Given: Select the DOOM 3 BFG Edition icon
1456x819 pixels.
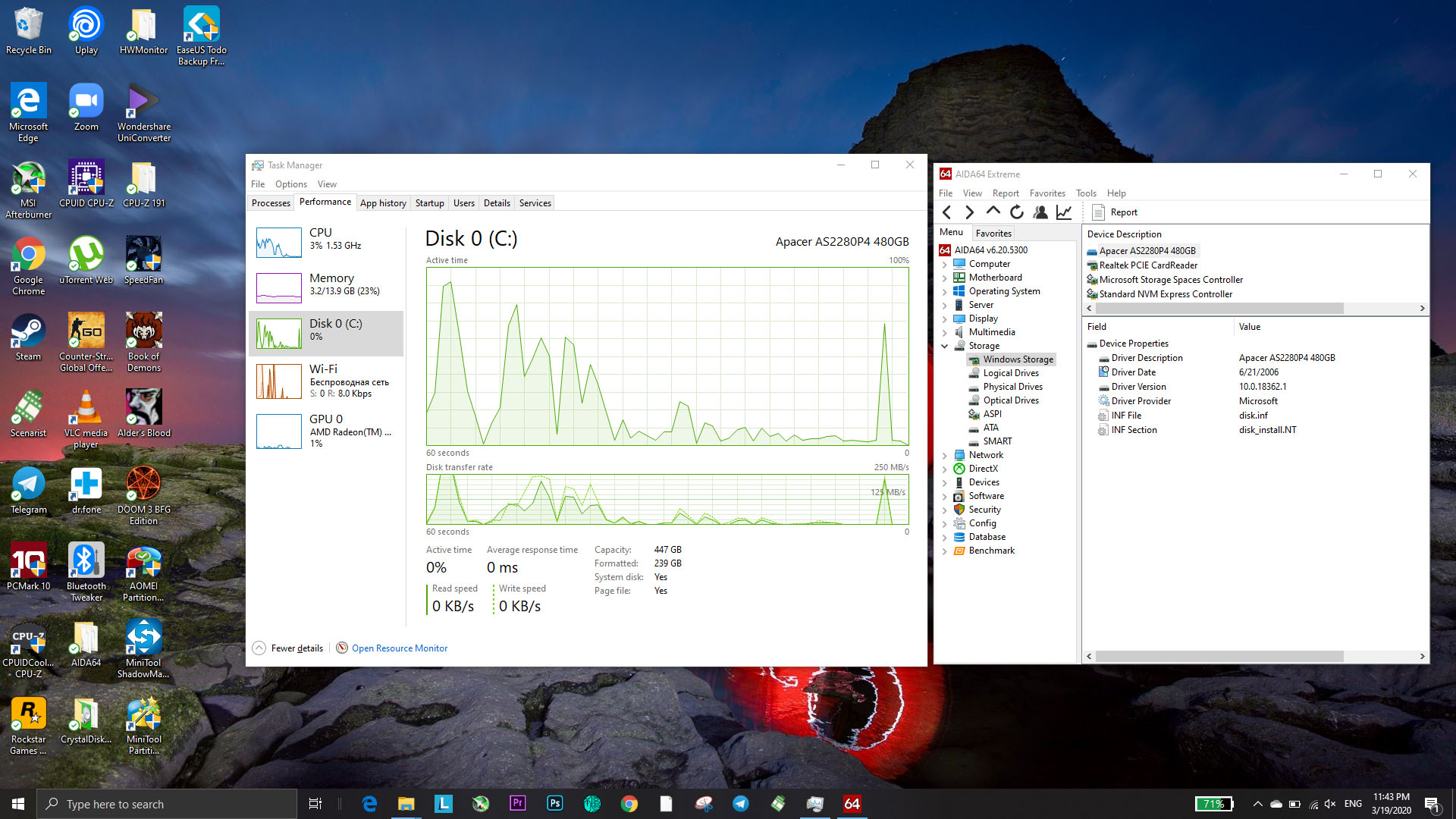Looking at the screenshot, I should click(143, 496).
